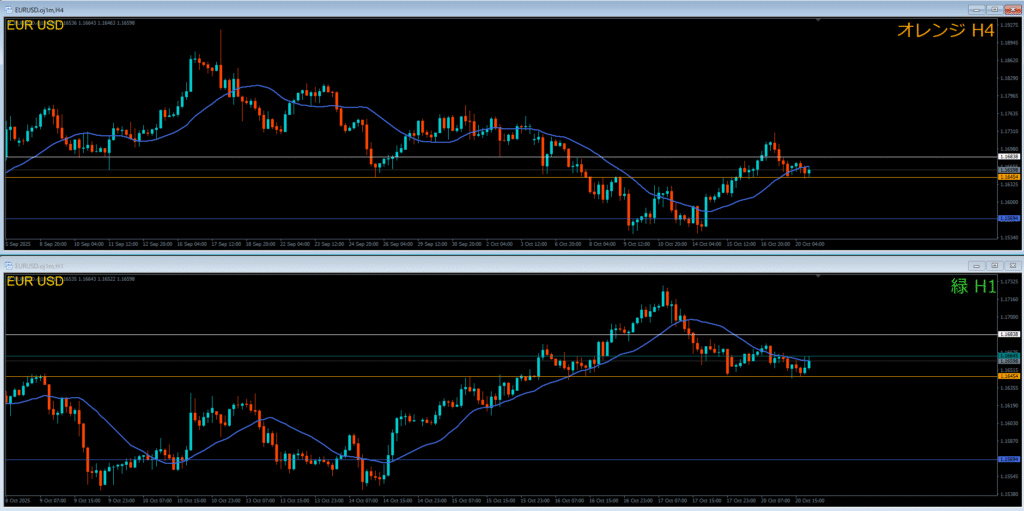This screenshot has width=1024, height=511.
Task: Select the orange 1.16454 price tag on H4 chart
Action: tap(1009, 177)
